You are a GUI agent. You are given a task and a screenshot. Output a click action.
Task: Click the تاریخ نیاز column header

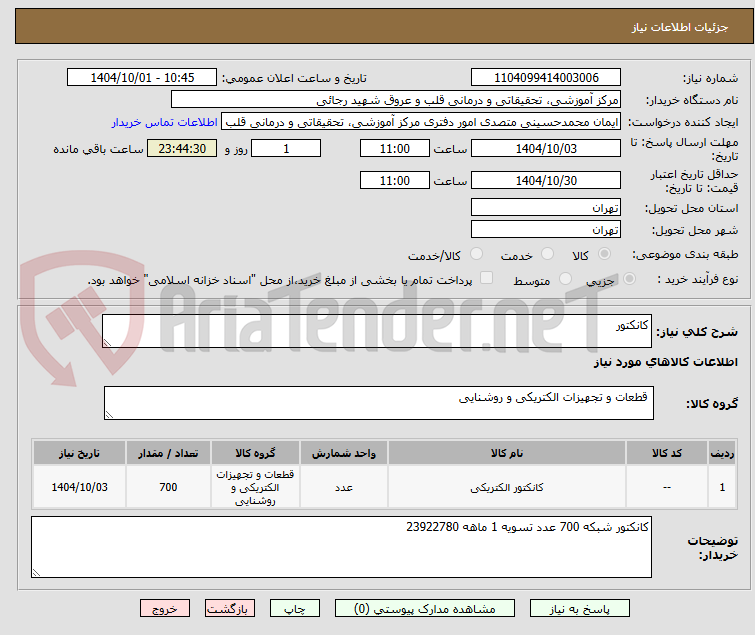(x=79, y=453)
